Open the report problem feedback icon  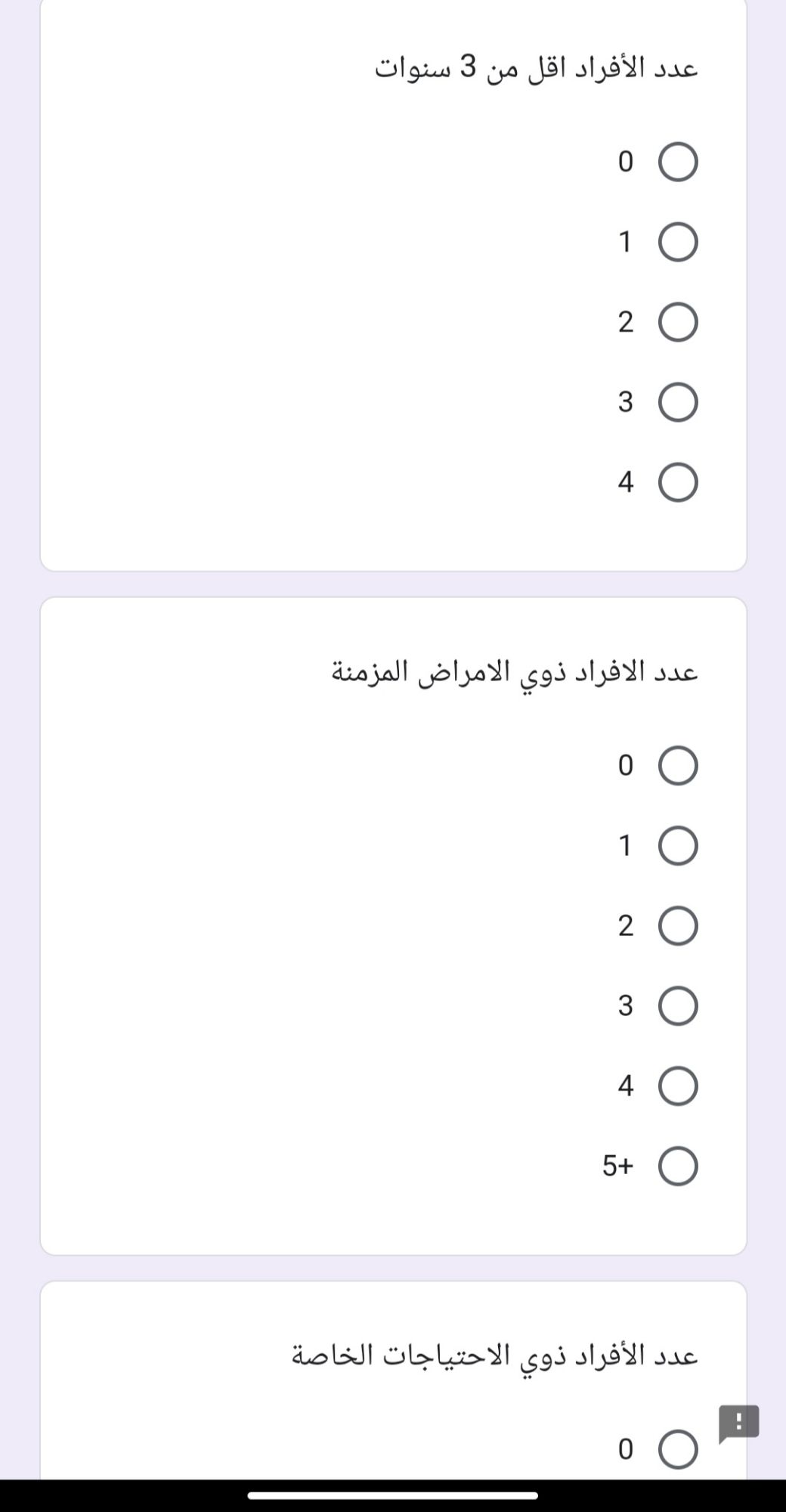(x=738, y=1422)
